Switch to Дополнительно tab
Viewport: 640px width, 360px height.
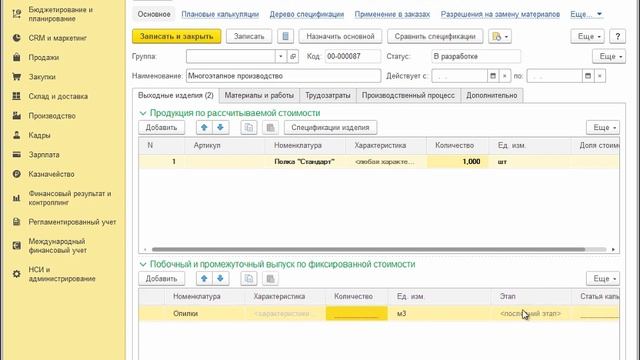492,95
